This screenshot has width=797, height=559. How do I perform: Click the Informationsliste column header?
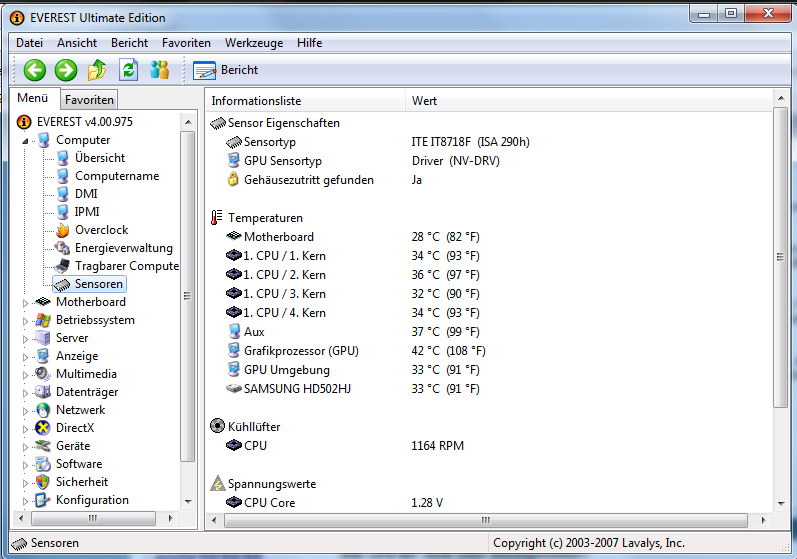305,101
